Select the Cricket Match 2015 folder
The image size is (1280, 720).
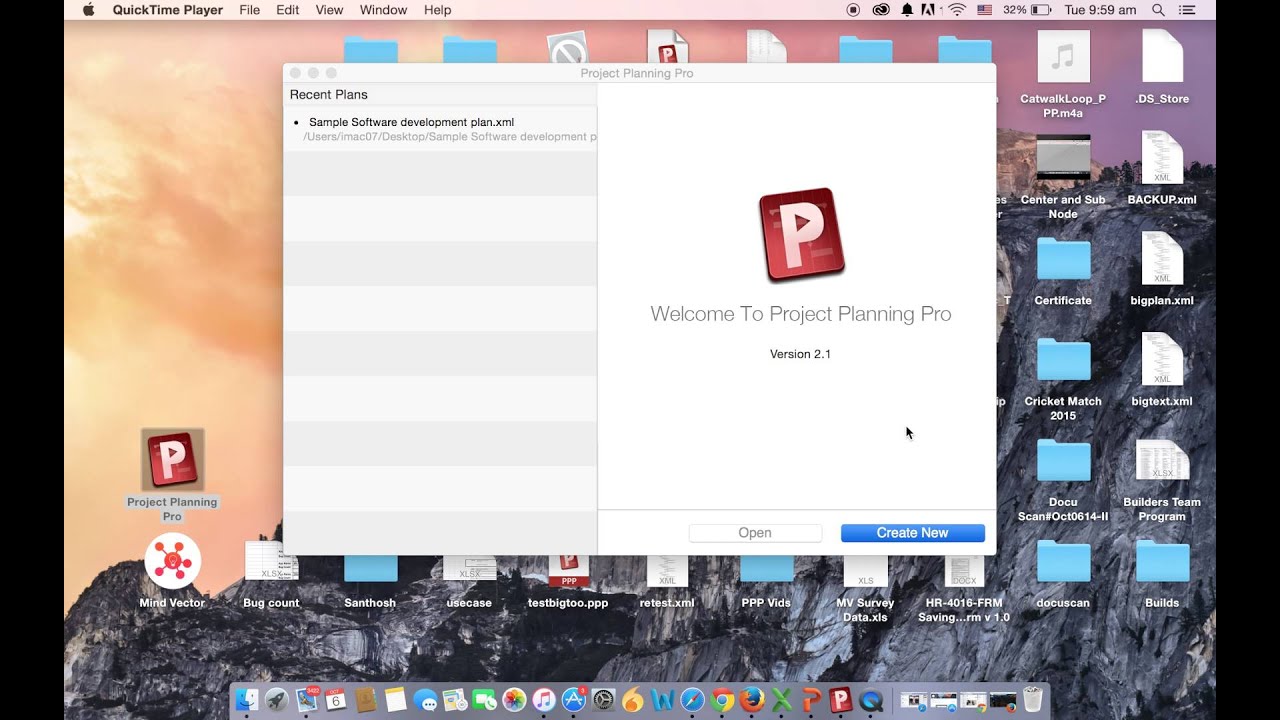click(x=1063, y=379)
